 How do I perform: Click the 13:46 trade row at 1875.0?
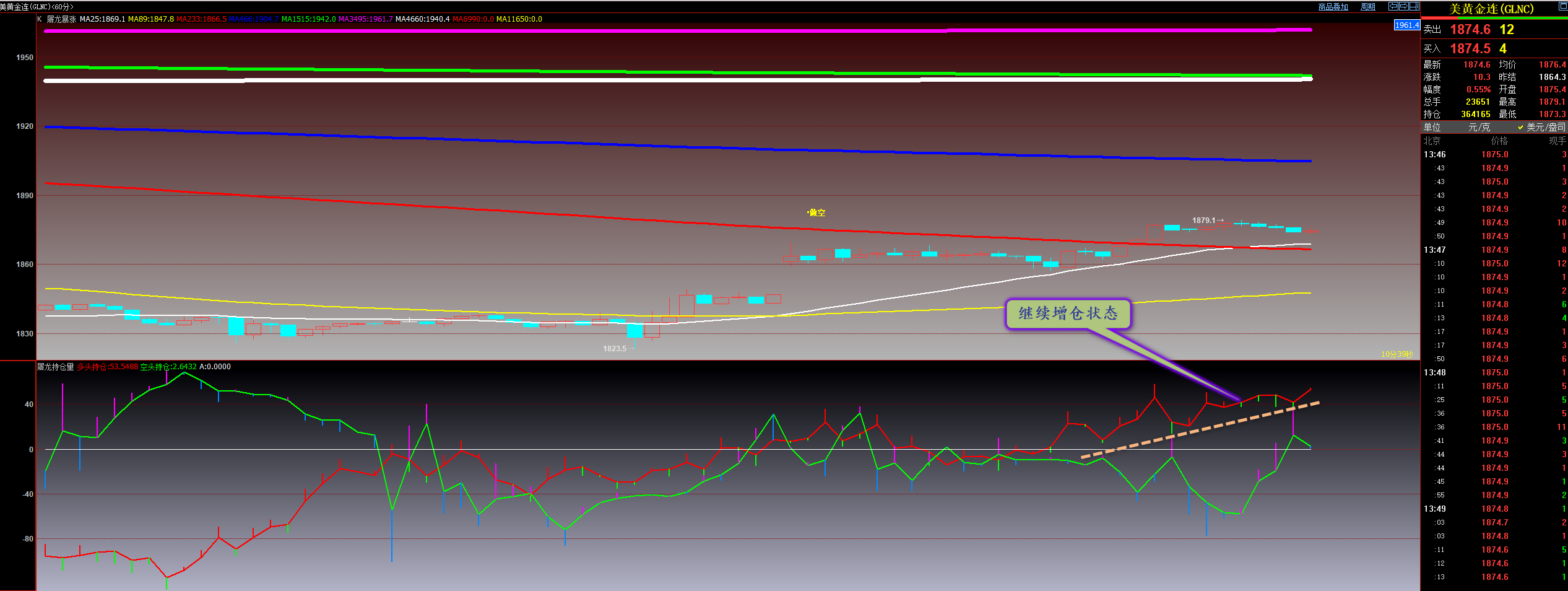point(1494,154)
